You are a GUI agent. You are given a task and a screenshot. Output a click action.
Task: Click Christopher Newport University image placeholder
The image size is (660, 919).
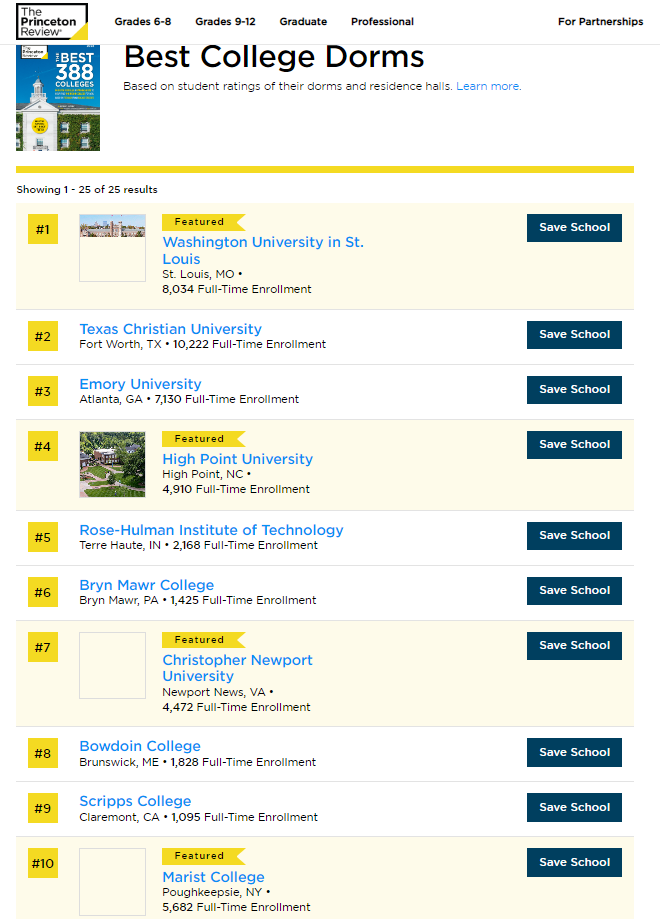(x=113, y=665)
